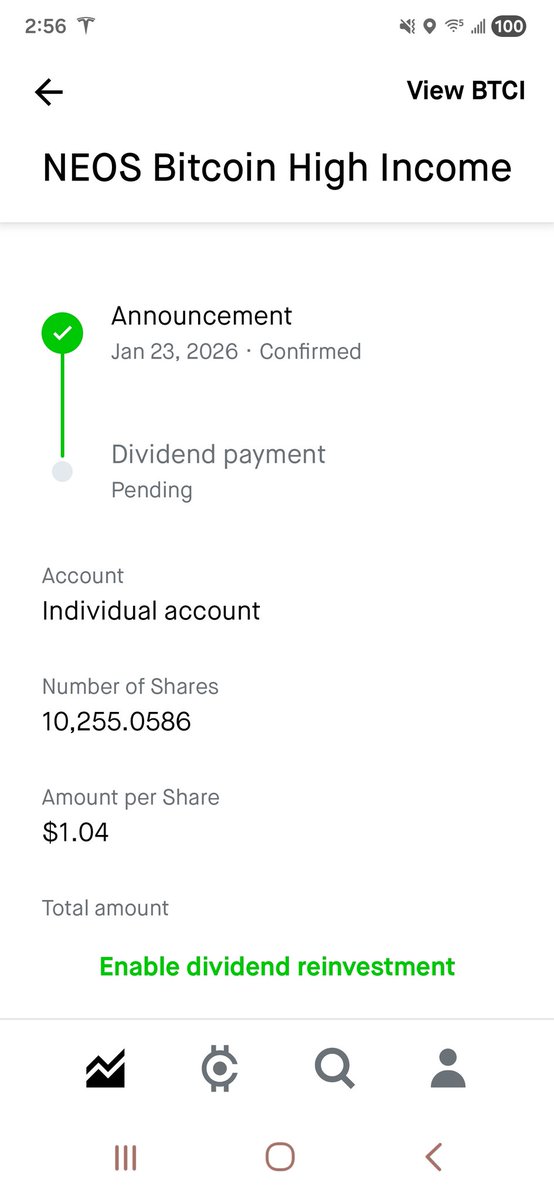The width and height of the screenshot is (554, 1200).
Task: Open the crypto tab icon
Action: tap(219, 1069)
